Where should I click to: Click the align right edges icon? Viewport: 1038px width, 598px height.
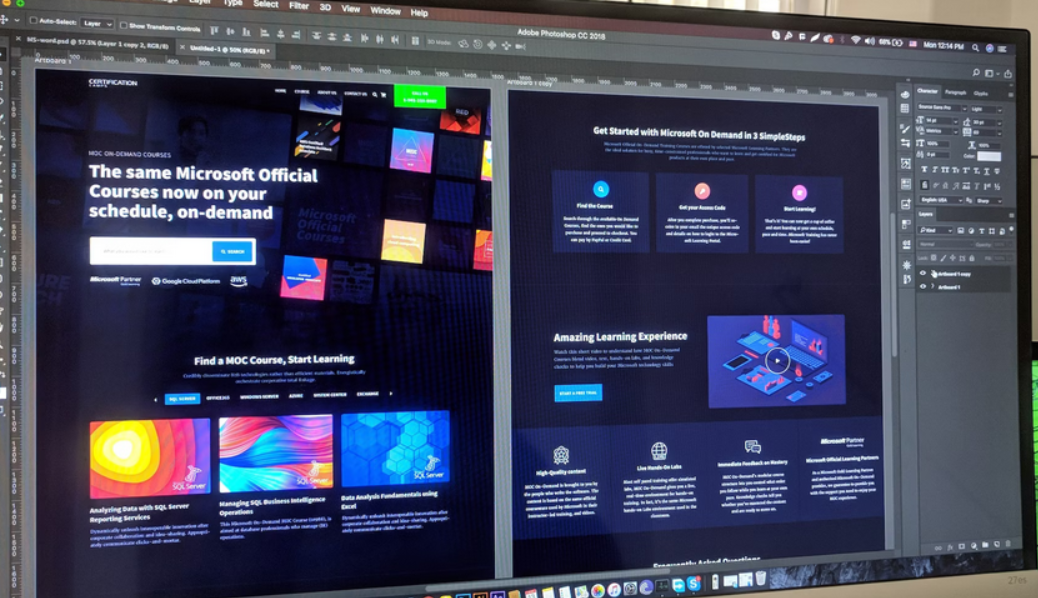296,34
